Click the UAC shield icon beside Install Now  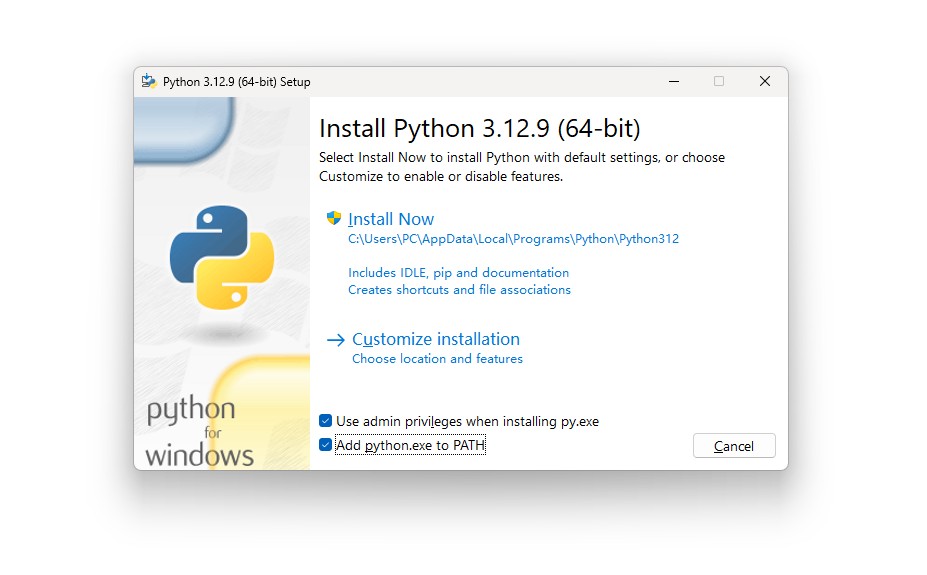[334, 218]
